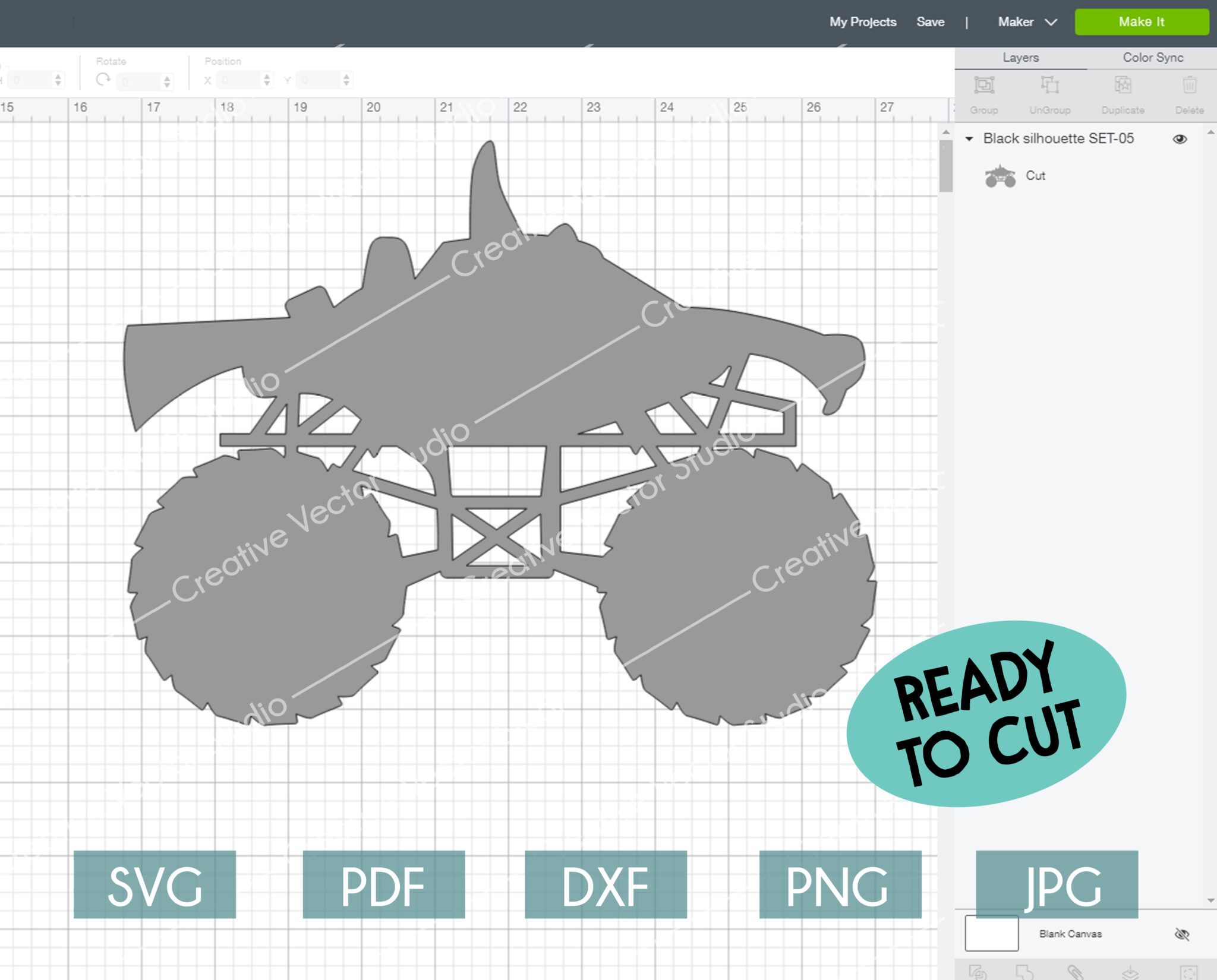The width and height of the screenshot is (1217, 980).
Task: Click the Rotate value field
Action: click(x=138, y=81)
